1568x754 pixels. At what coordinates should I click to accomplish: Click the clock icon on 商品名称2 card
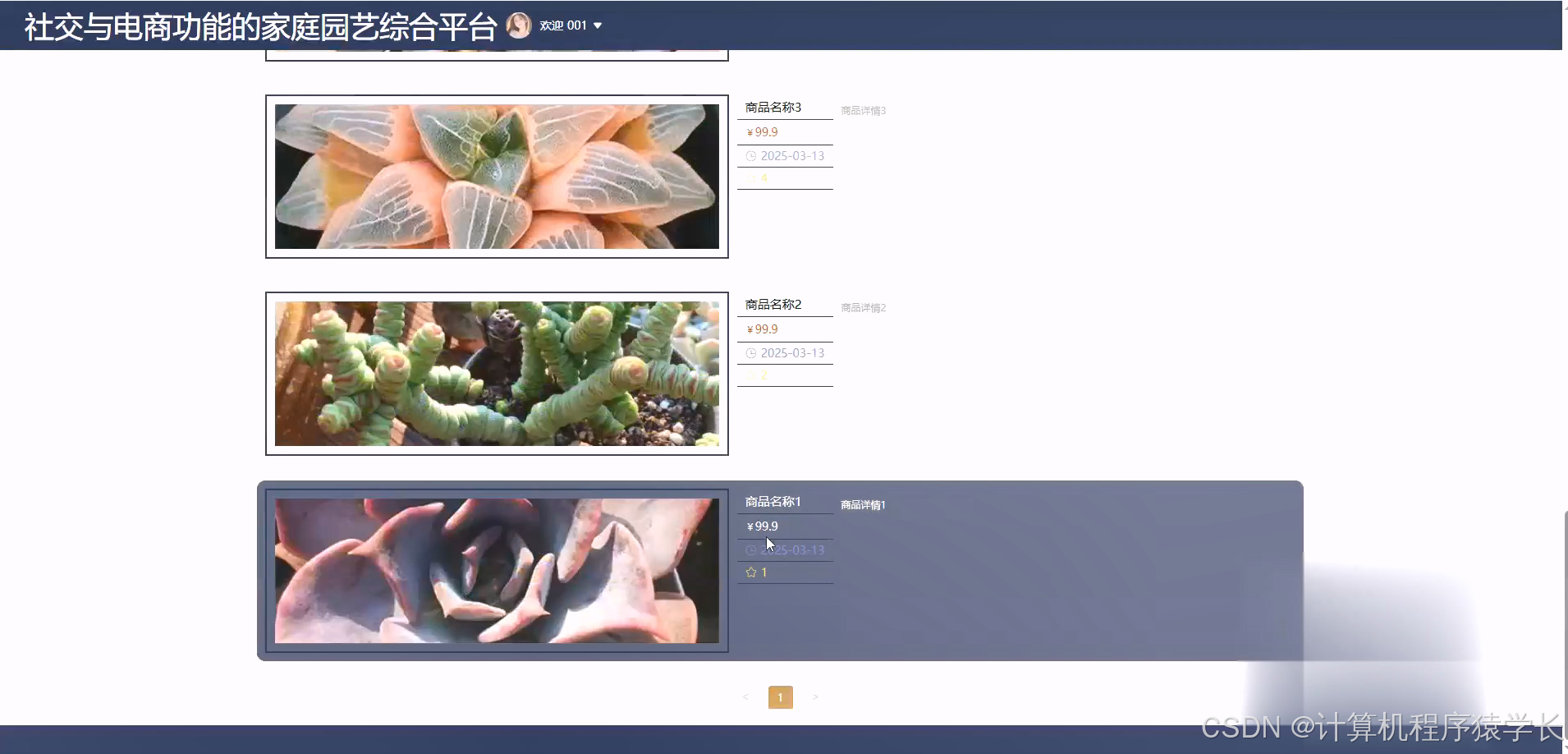[x=753, y=352]
